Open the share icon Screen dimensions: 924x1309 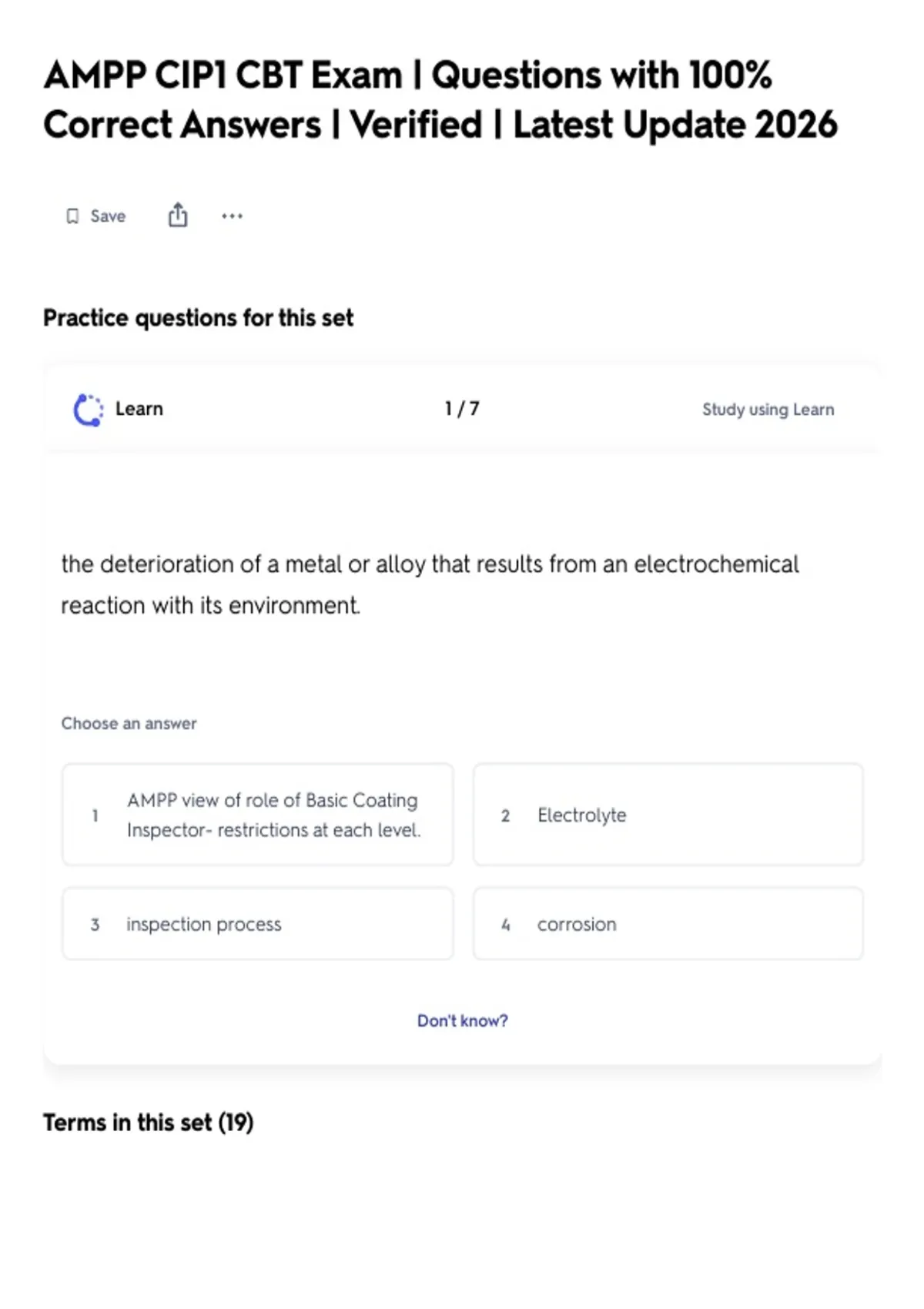coord(178,215)
